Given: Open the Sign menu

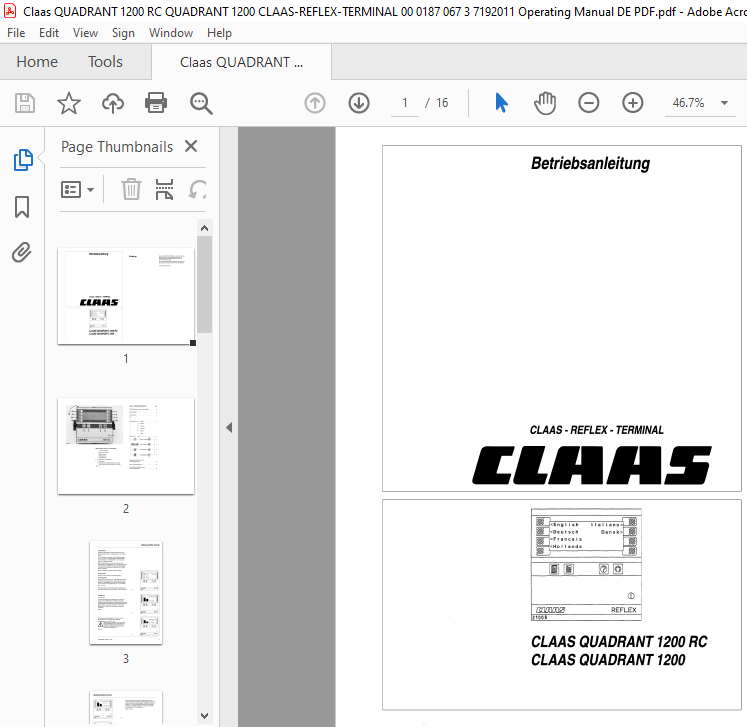Looking at the screenshot, I should pyautogui.click(x=123, y=33).
